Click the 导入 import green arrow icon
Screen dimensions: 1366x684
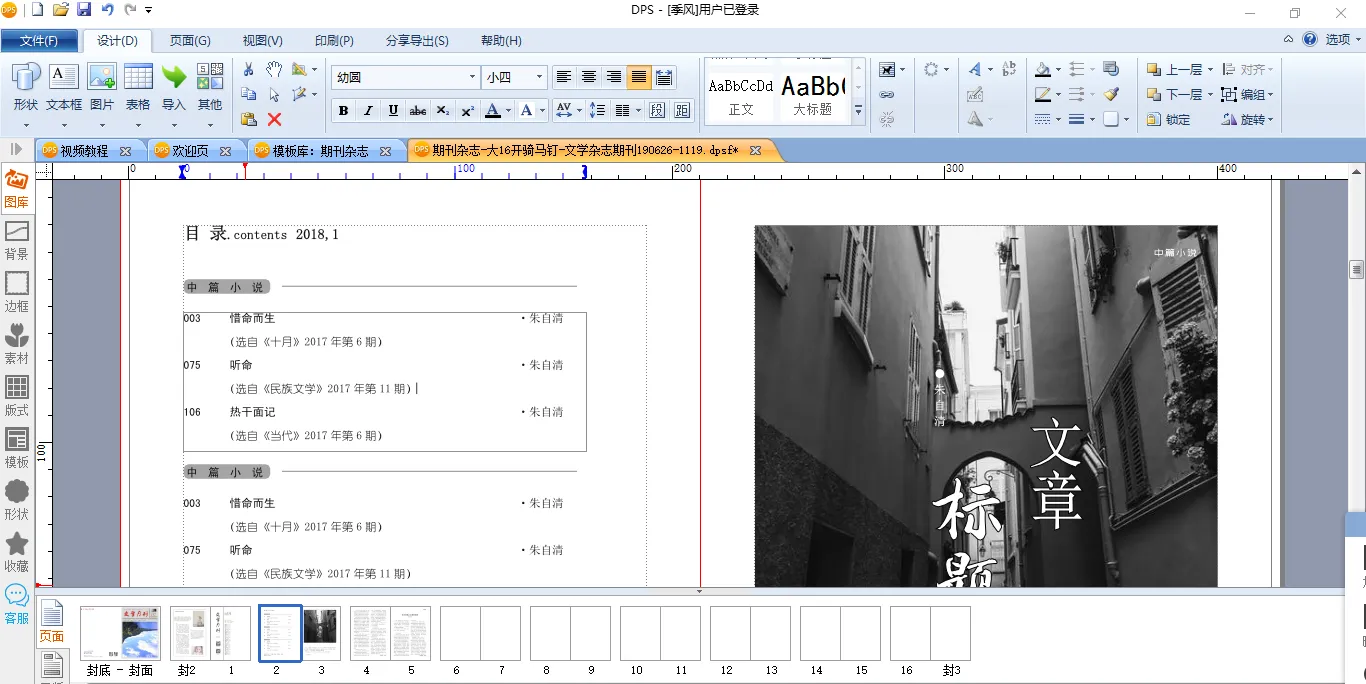tap(174, 86)
